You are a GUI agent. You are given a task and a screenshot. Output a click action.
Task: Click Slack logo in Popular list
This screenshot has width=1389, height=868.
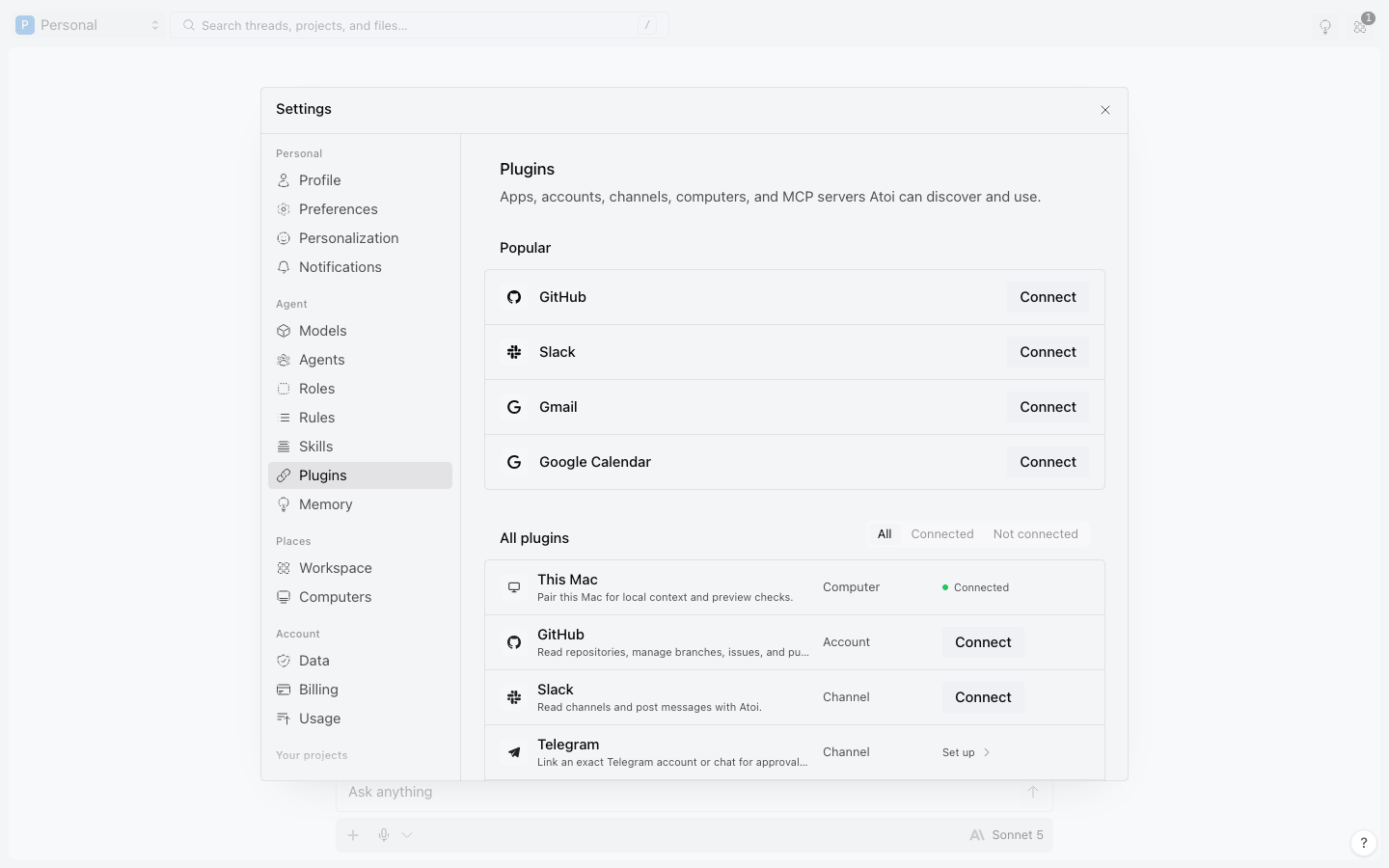514,352
